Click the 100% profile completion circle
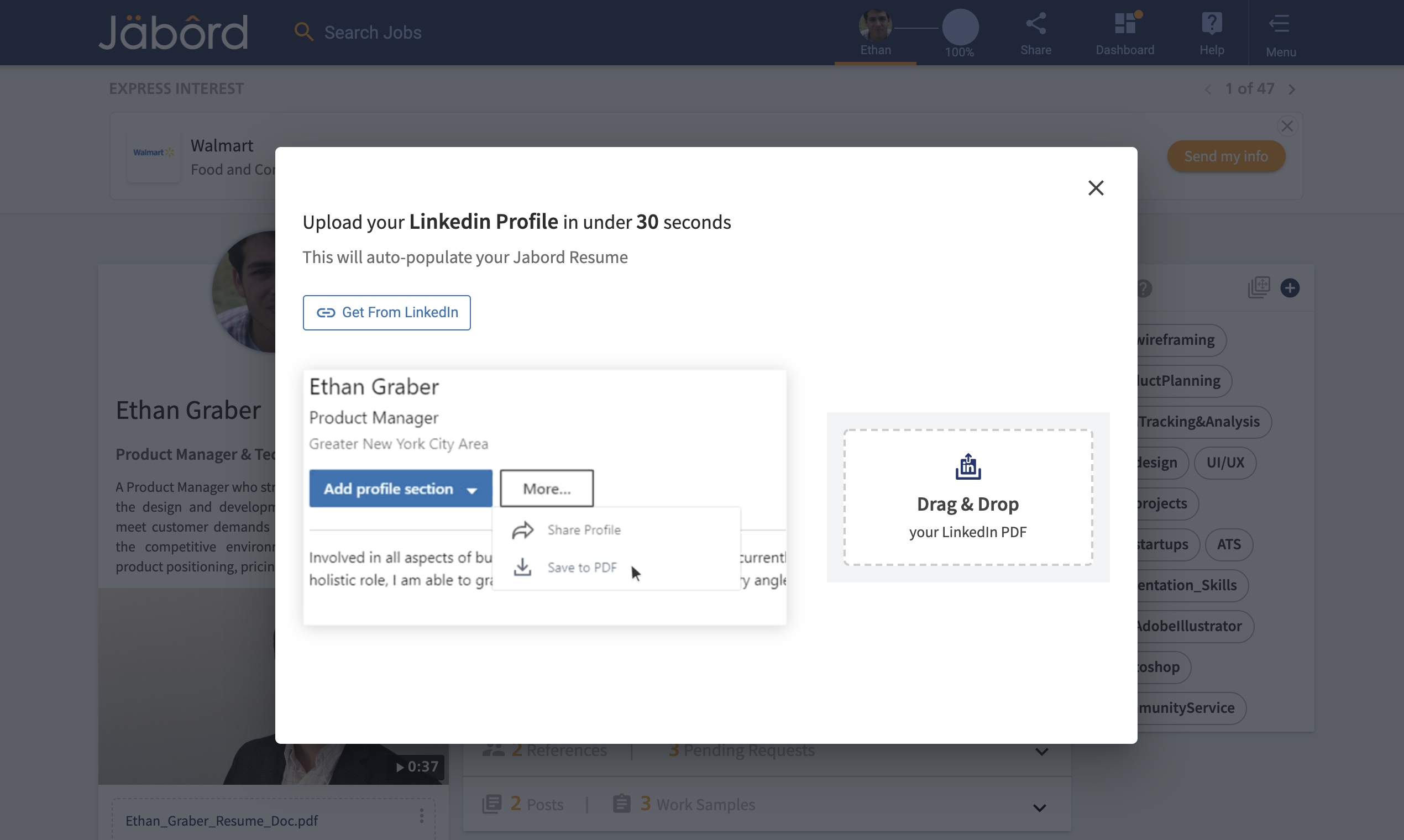The width and height of the screenshot is (1404, 840). [x=960, y=27]
